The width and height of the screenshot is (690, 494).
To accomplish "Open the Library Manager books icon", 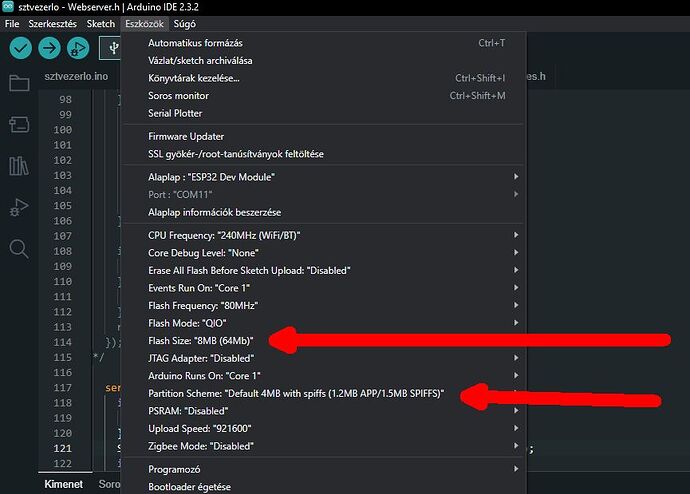I will pos(19,166).
